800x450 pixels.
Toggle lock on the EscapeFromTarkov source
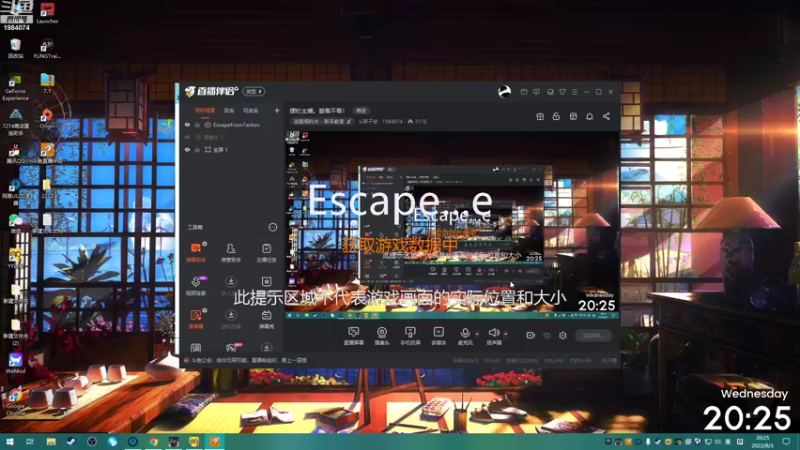coord(197,125)
